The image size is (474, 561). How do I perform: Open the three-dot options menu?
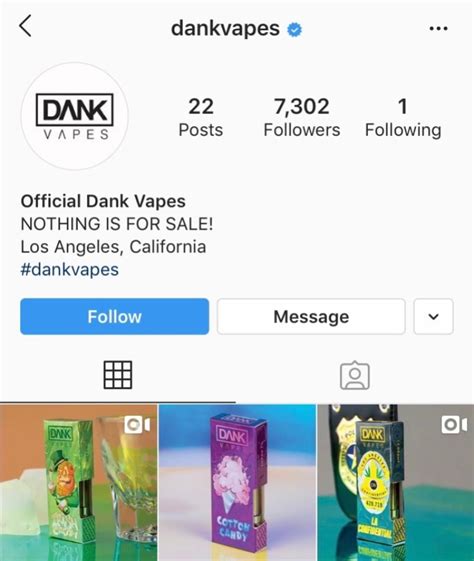[438, 28]
